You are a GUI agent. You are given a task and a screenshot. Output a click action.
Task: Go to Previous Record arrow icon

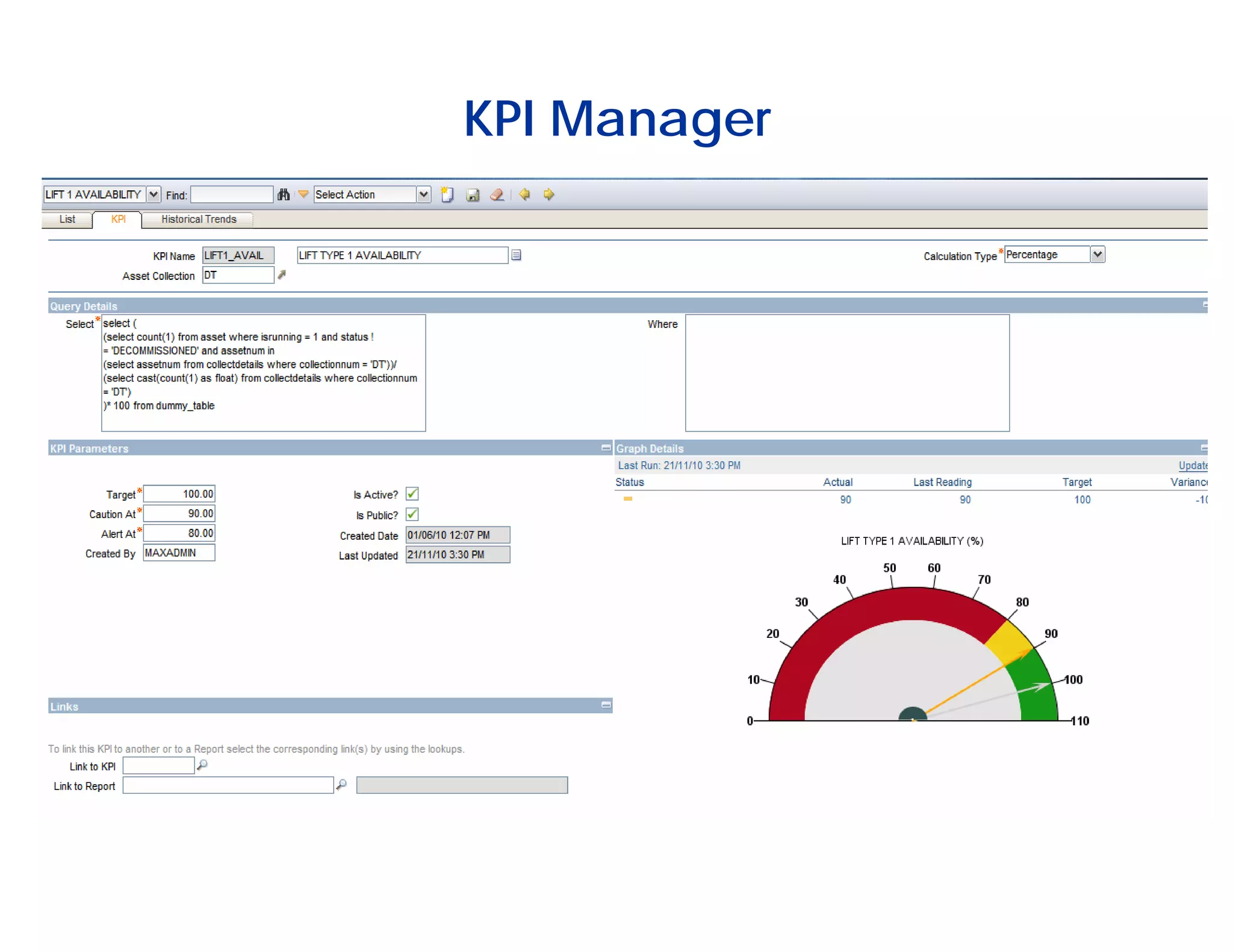524,194
